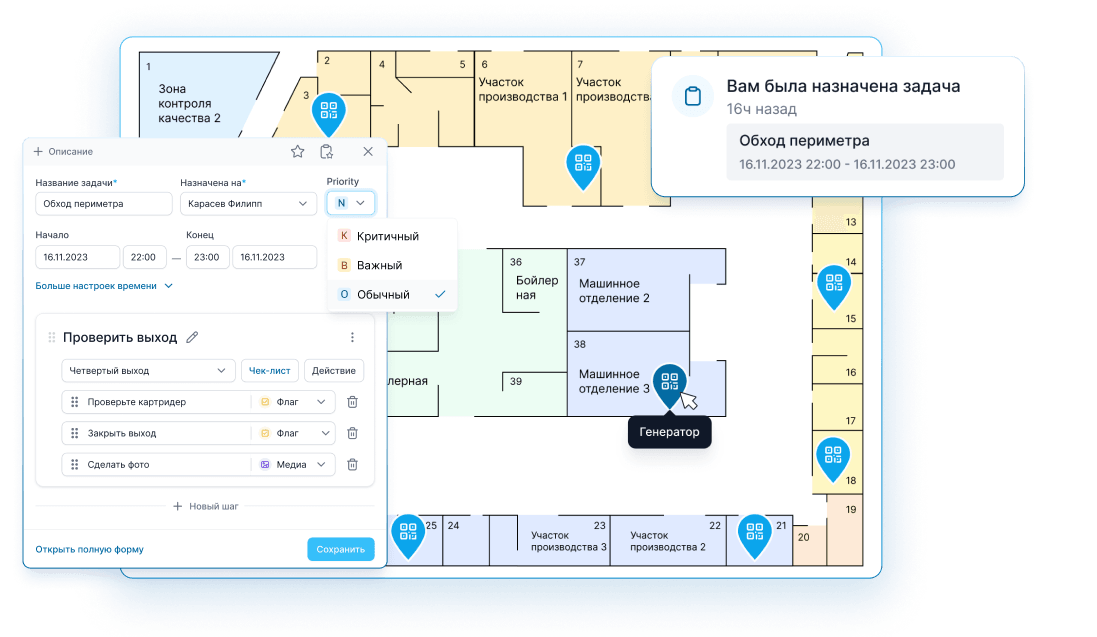Click the clipboard template icon beside the star
The width and height of the screenshot is (1097, 637).
326,152
